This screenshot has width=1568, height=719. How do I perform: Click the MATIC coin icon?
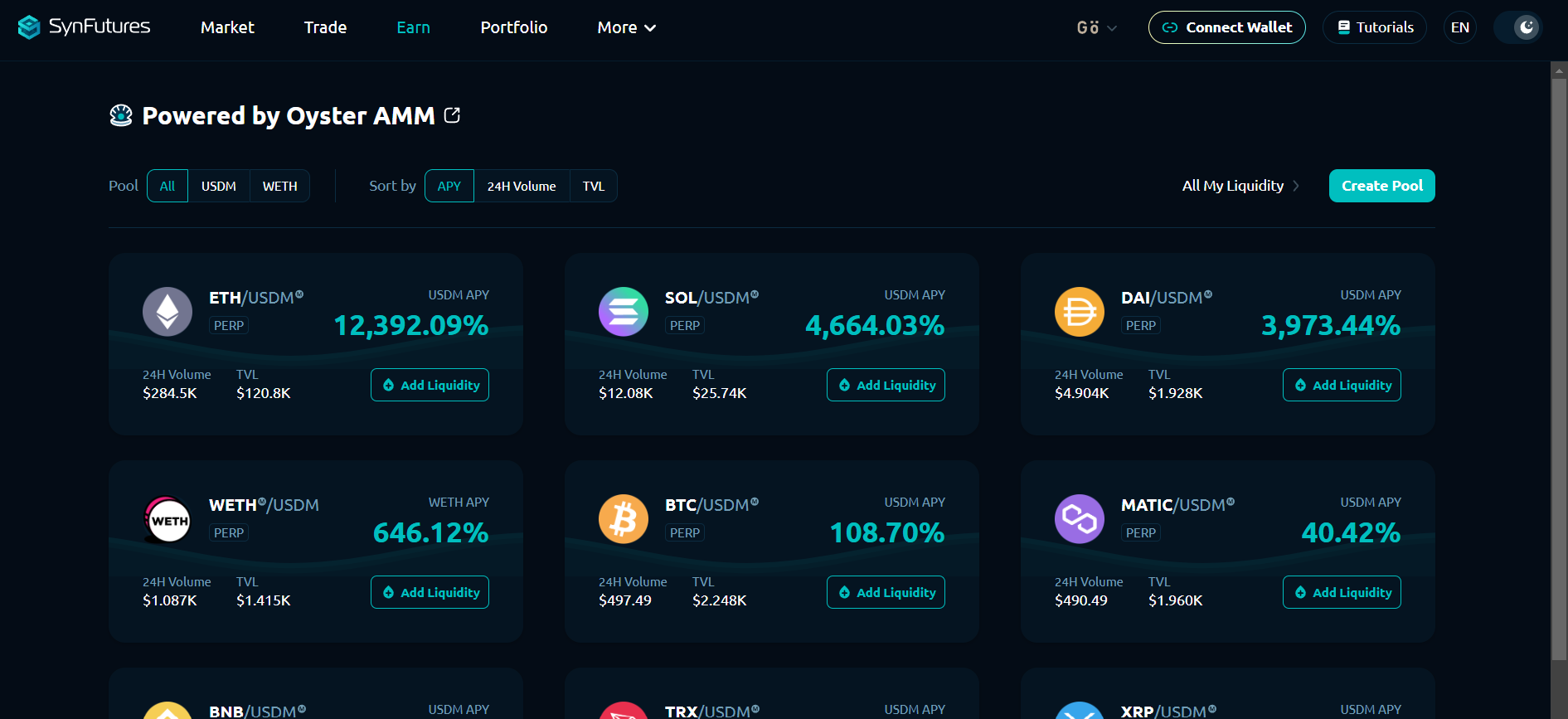click(1080, 519)
